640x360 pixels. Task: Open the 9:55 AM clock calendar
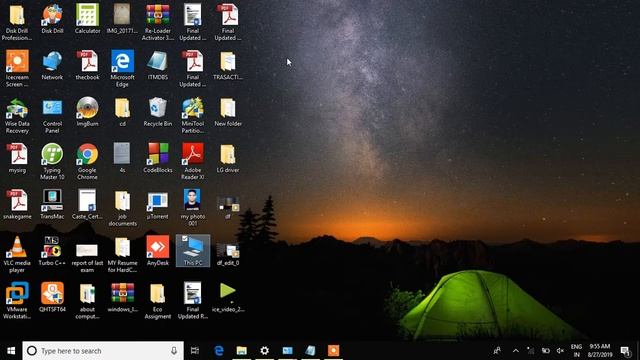tap(600, 351)
